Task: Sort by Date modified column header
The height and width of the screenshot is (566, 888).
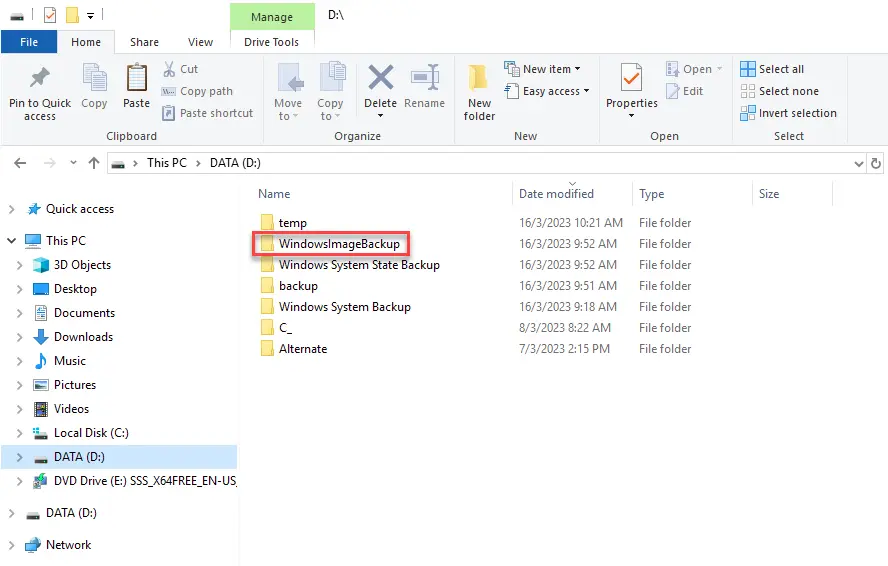Action: [x=556, y=194]
